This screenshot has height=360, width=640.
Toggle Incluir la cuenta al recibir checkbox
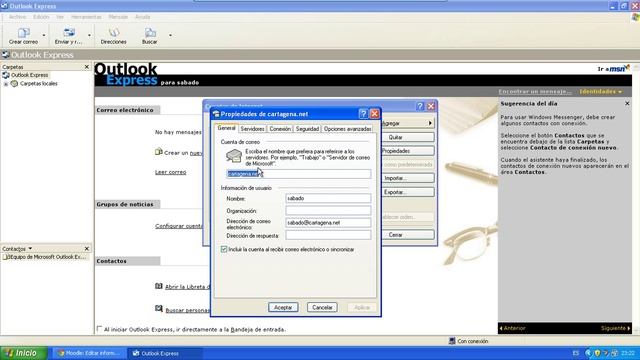(224, 249)
